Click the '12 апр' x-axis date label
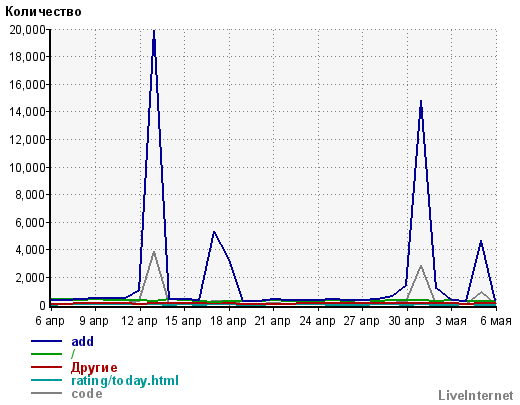This screenshot has height=405, width=520. 139,321
